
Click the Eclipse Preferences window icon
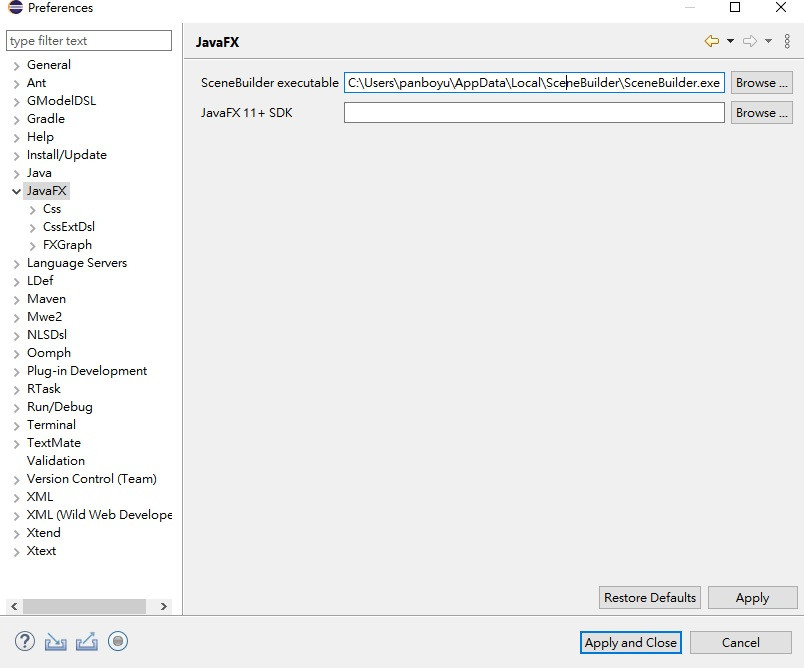click(16, 7)
